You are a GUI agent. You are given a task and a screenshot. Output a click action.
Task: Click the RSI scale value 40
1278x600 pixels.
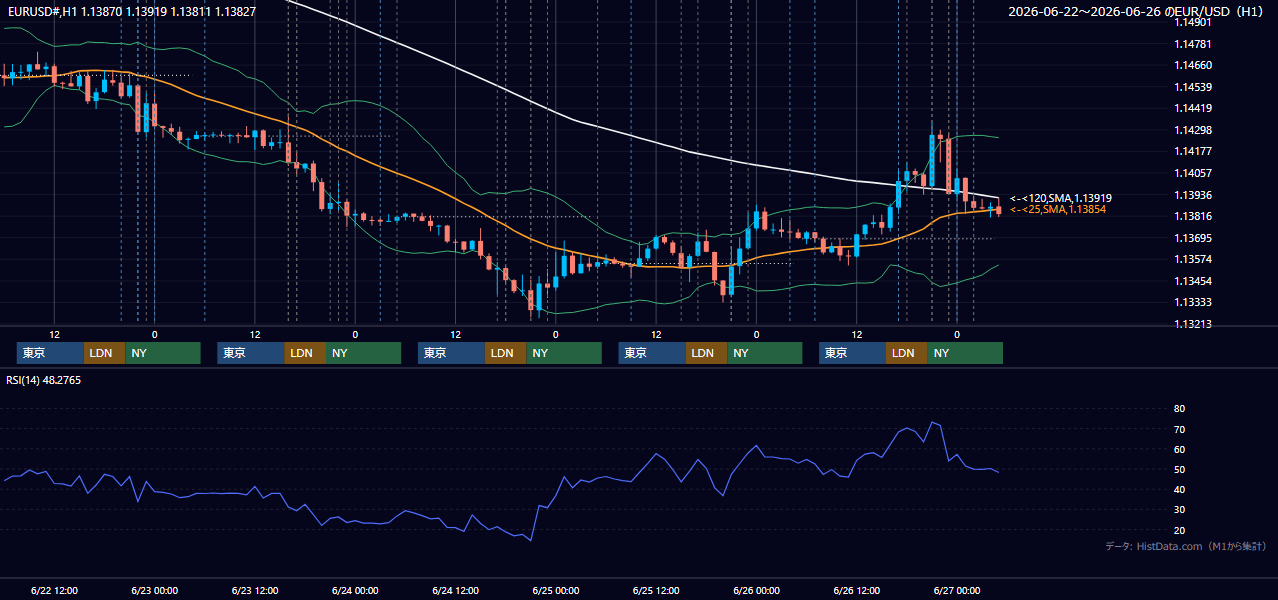[x=1180, y=489]
